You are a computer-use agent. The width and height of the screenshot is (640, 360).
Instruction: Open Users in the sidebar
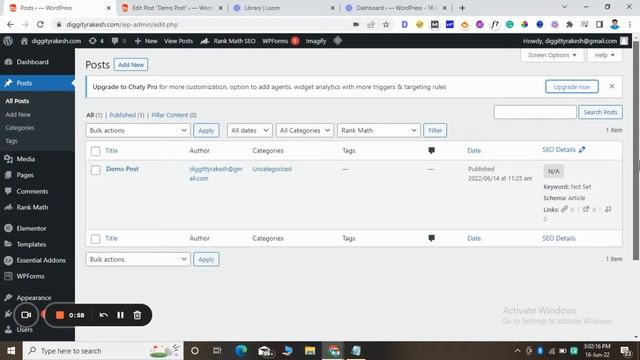coord(24,329)
